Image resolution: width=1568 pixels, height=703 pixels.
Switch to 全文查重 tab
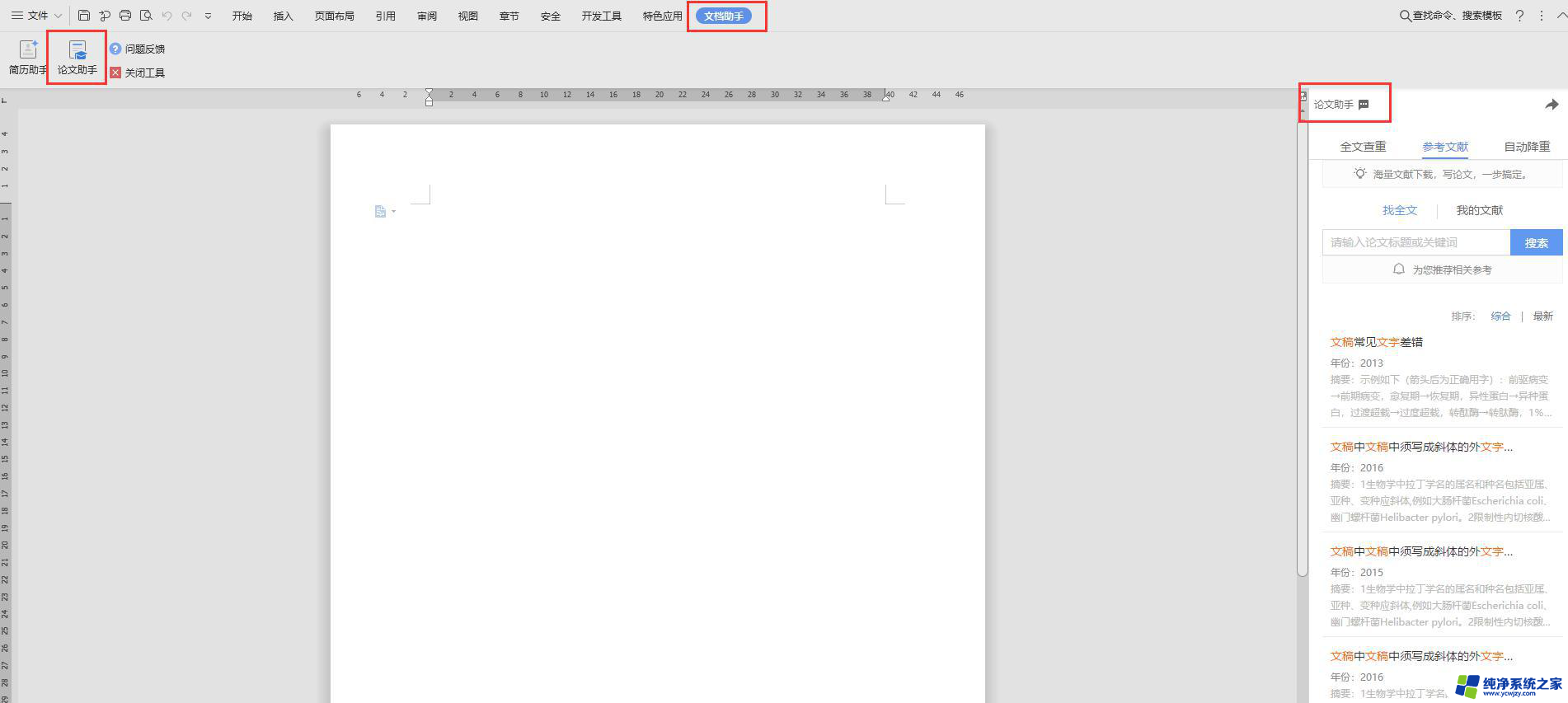click(1363, 147)
